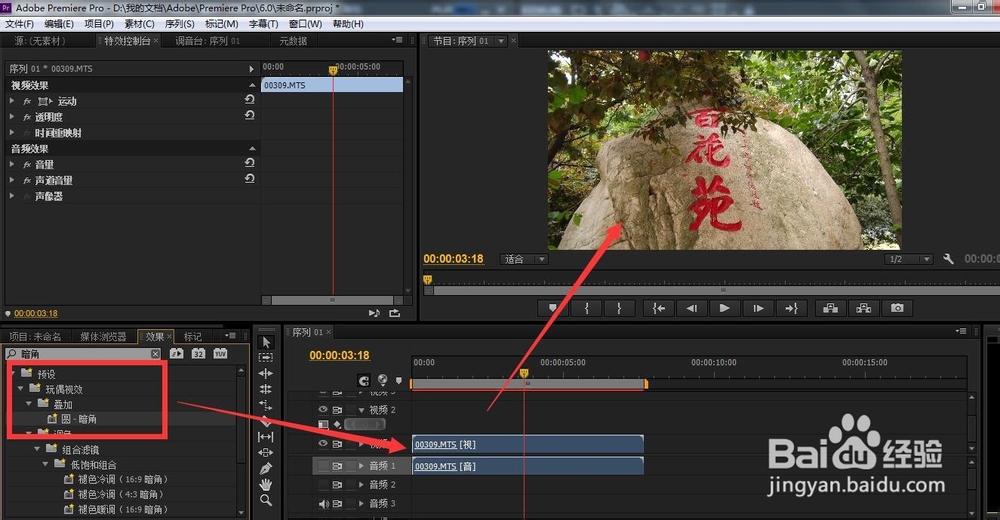The height and width of the screenshot is (520, 1000).
Task: Reset the 声道音量 effect
Action: point(249,179)
